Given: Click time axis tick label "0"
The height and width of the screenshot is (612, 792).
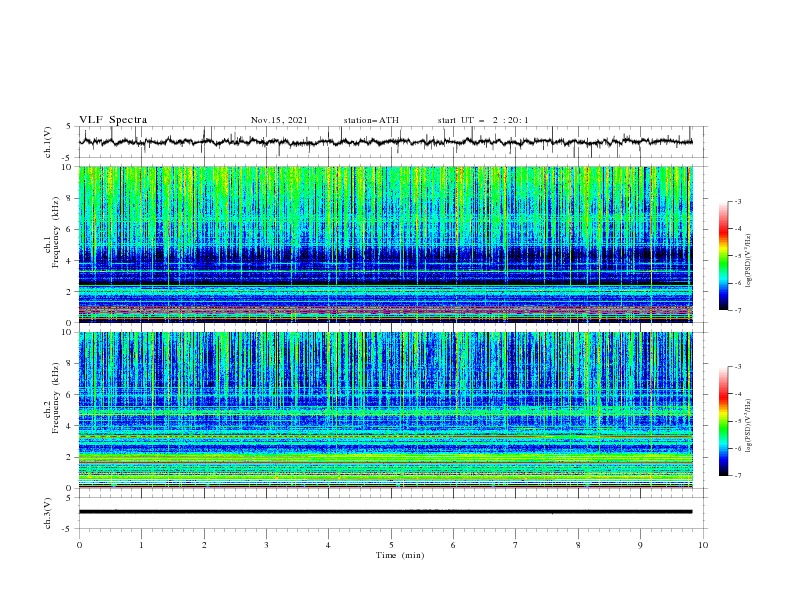Looking at the screenshot, I should pyautogui.click(x=79, y=545).
